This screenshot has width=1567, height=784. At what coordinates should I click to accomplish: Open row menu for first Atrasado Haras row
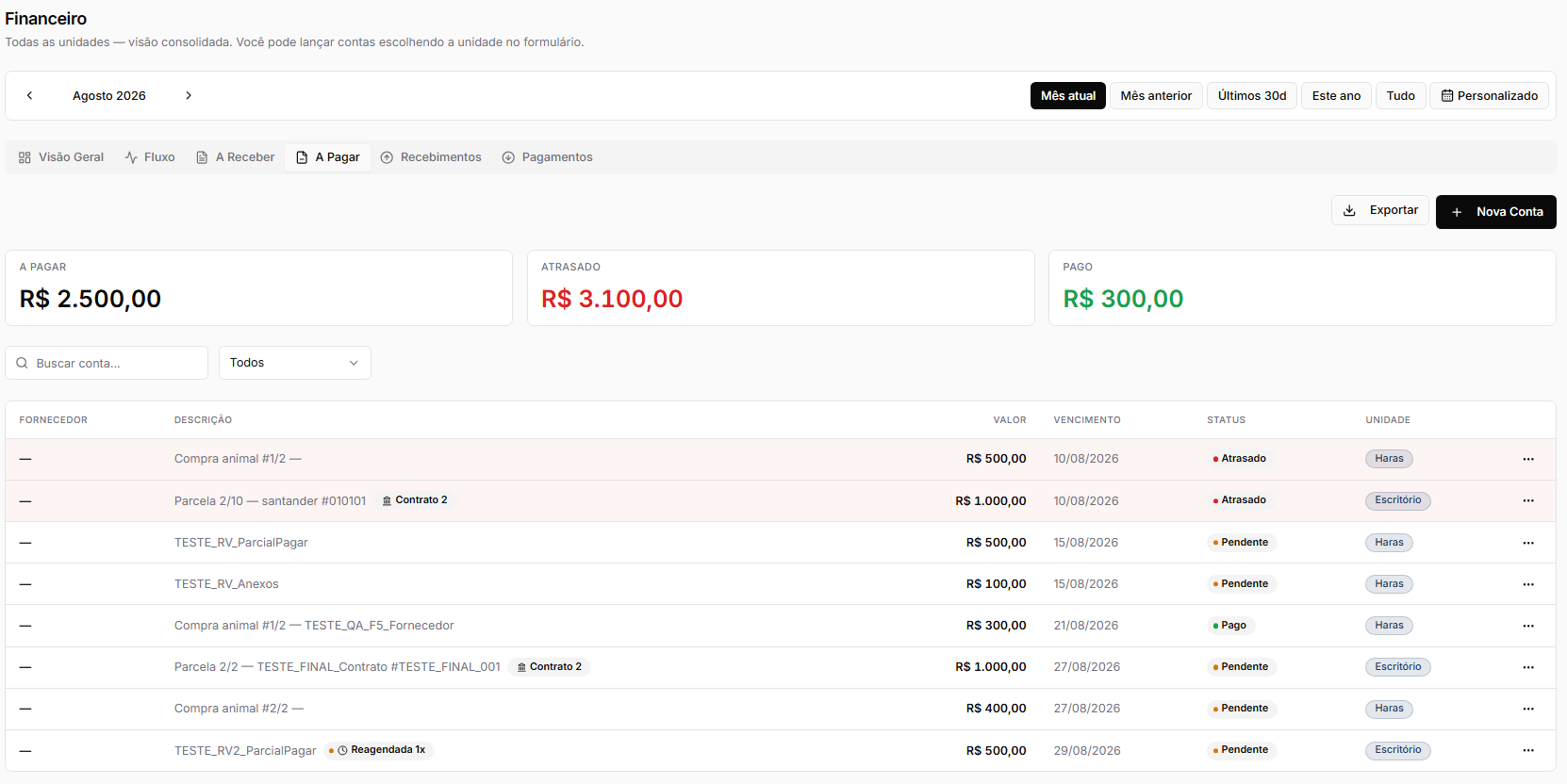click(1528, 459)
